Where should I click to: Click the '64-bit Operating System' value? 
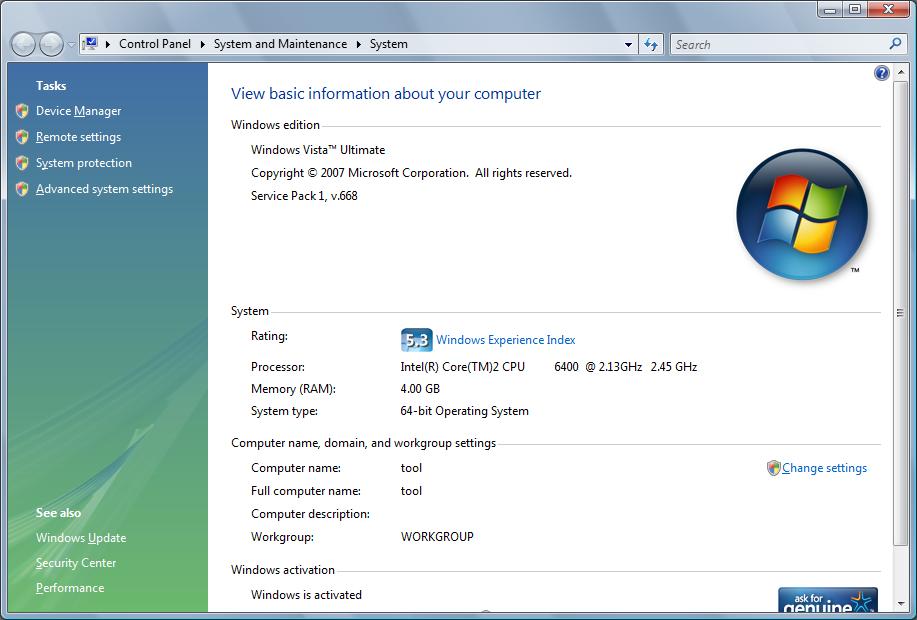coord(464,411)
